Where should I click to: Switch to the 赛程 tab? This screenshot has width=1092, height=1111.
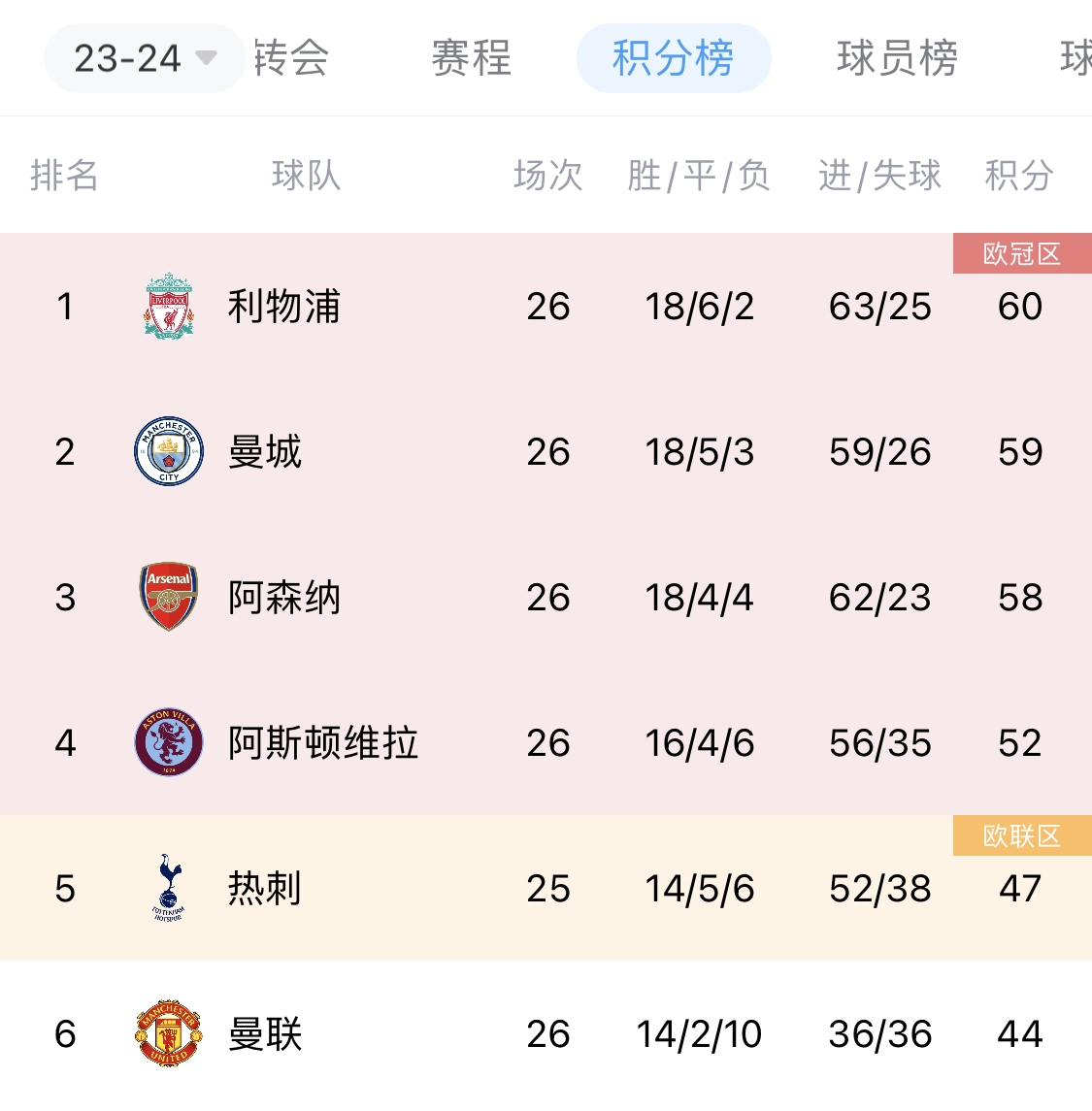(471, 58)
